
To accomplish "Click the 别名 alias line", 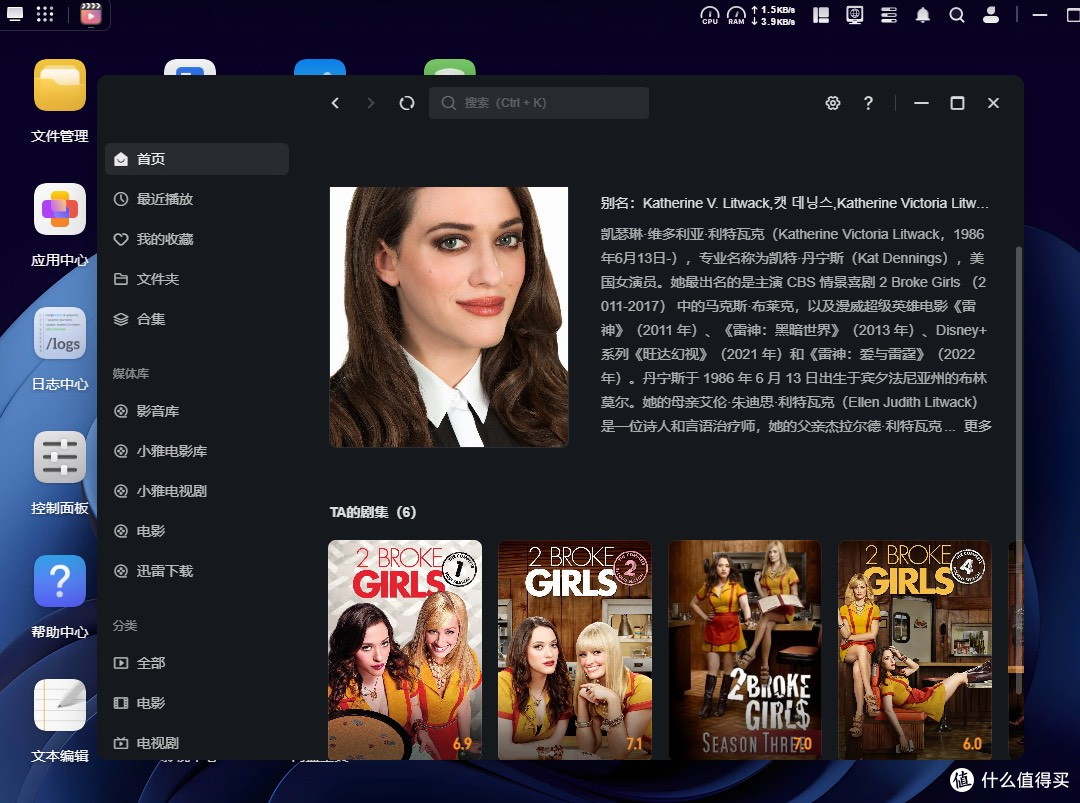I will tap(795, 203).
